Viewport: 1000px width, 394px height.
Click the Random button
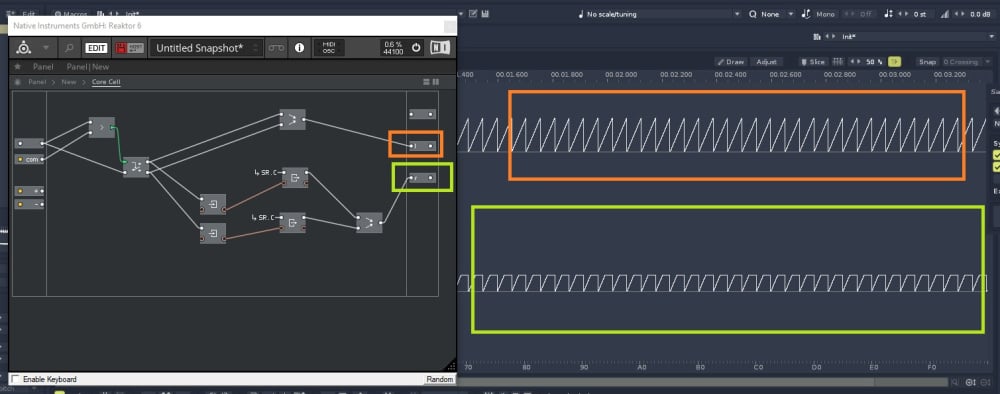439,379
